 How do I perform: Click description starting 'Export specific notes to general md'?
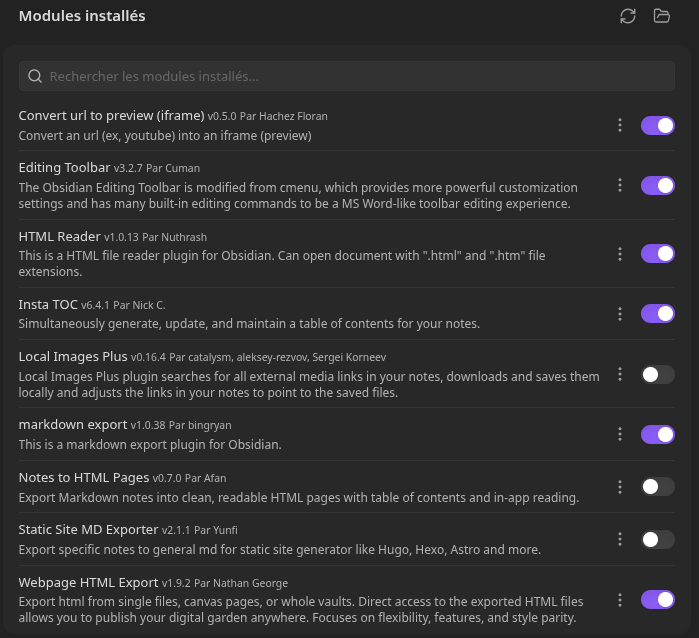pos(280,550)
